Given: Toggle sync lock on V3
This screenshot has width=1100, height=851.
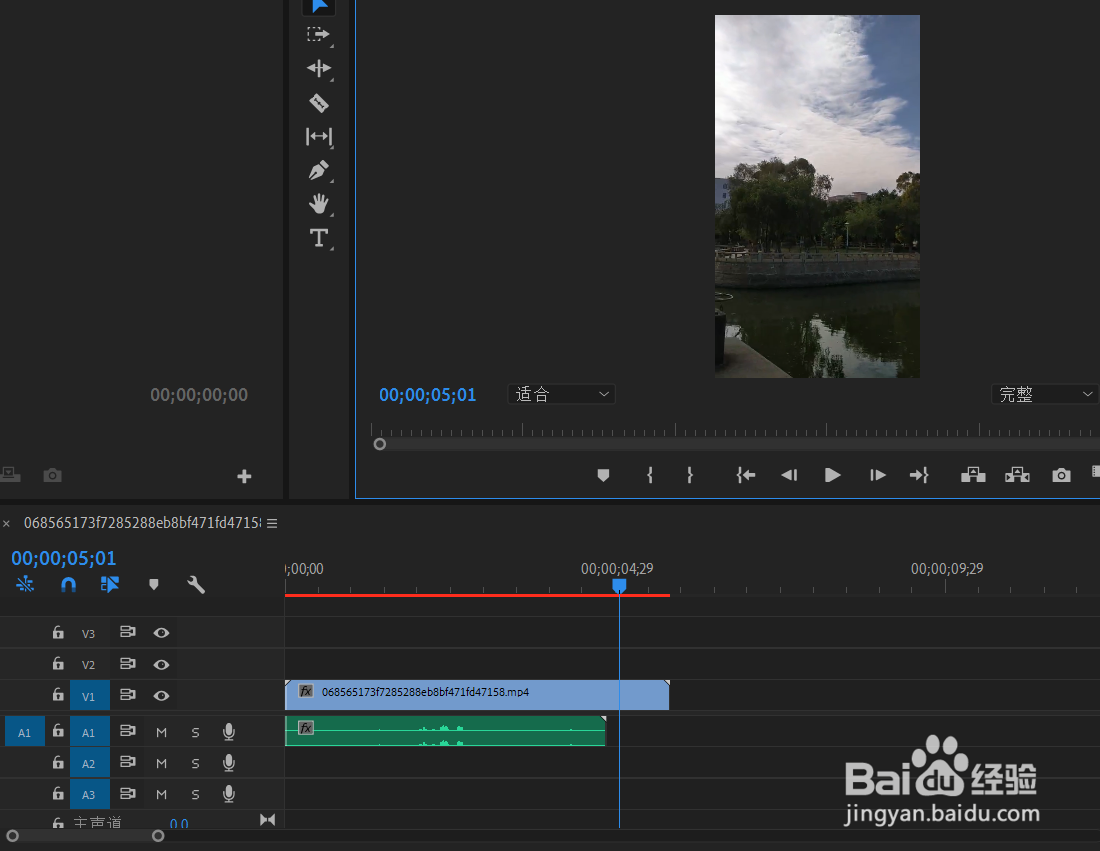Looking at the screenshot, I should point(128,631).
